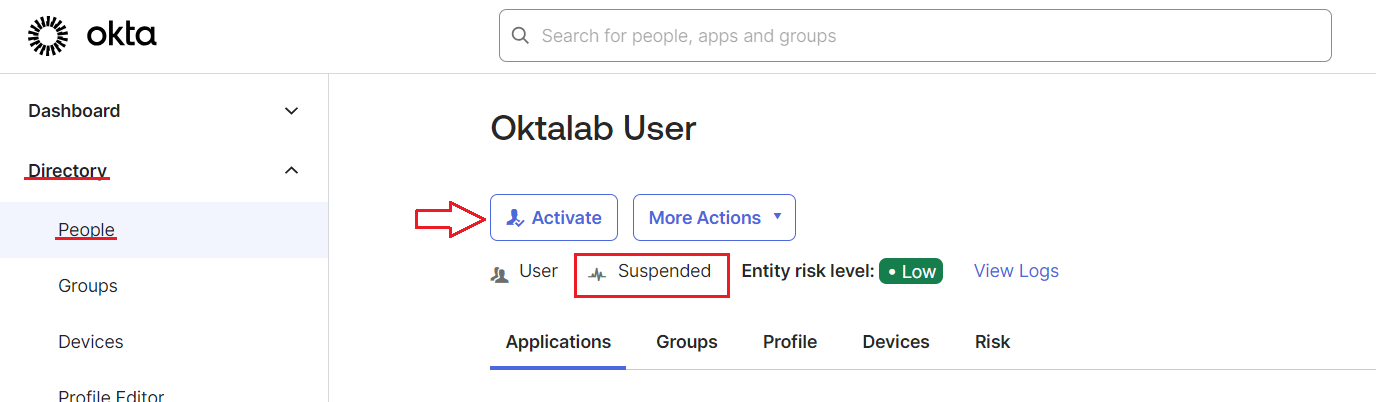The image size is (1376, 402).
Task: Click the pulse icon beside Suspended status
Action: click(x=598, y=273)
